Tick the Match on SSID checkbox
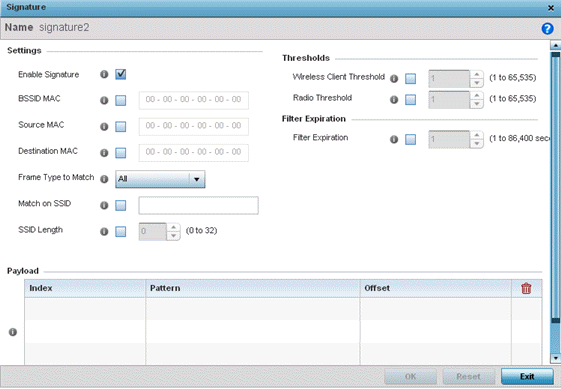561x389 pixels. point(121,205)
